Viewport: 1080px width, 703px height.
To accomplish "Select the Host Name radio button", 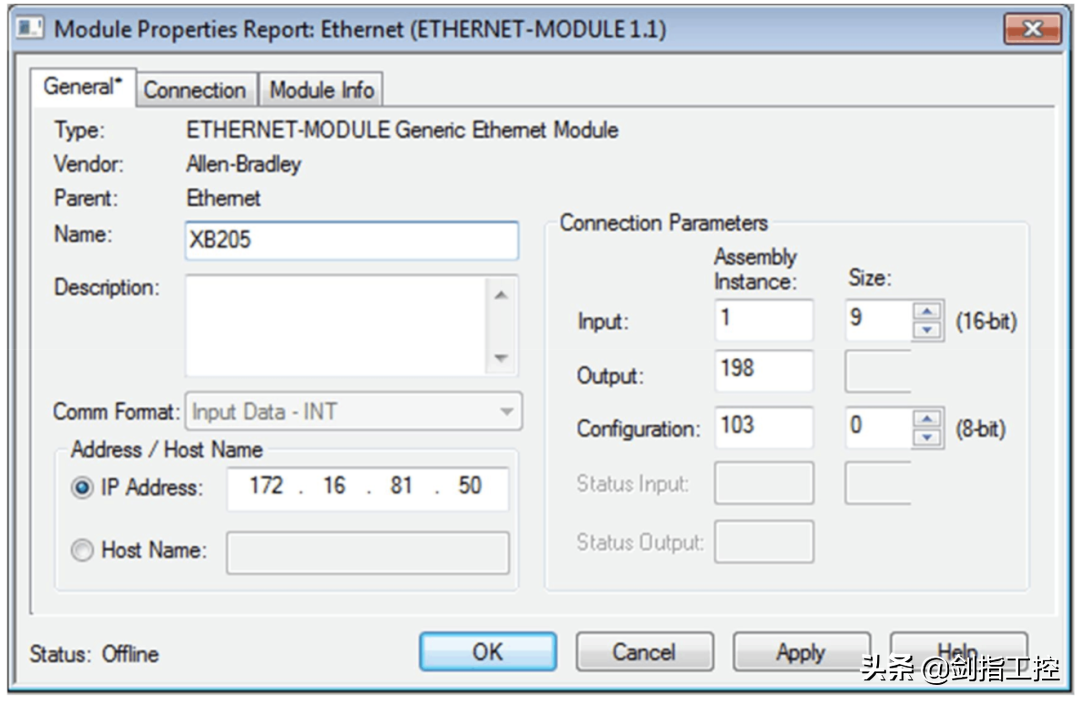I will [x=83, y=550].
